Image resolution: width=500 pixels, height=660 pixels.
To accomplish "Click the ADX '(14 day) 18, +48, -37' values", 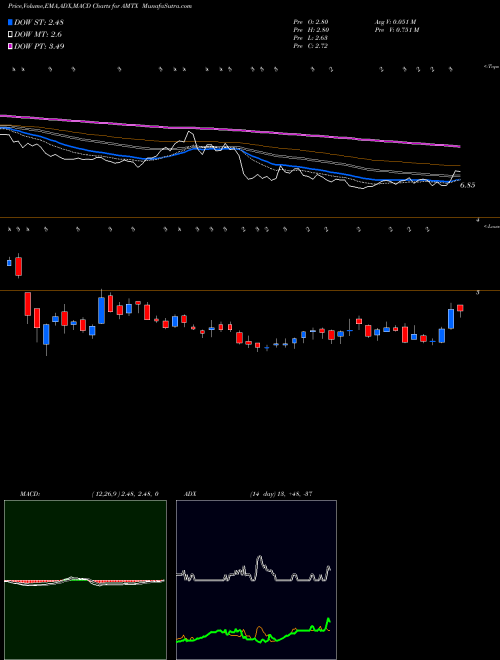I will 281,494.
